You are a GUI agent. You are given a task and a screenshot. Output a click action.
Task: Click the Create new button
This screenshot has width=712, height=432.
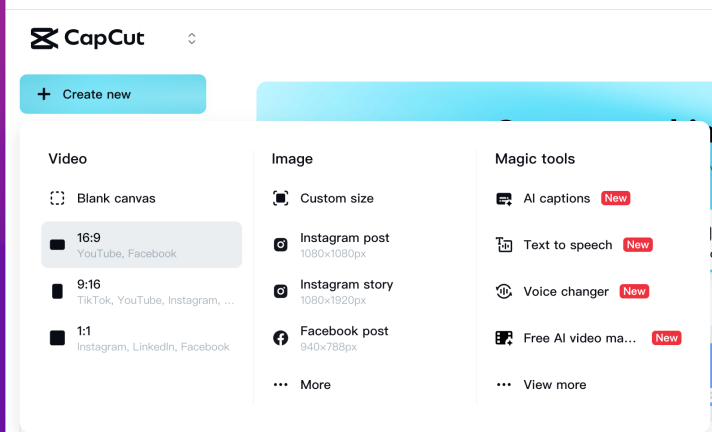[113, 94]
